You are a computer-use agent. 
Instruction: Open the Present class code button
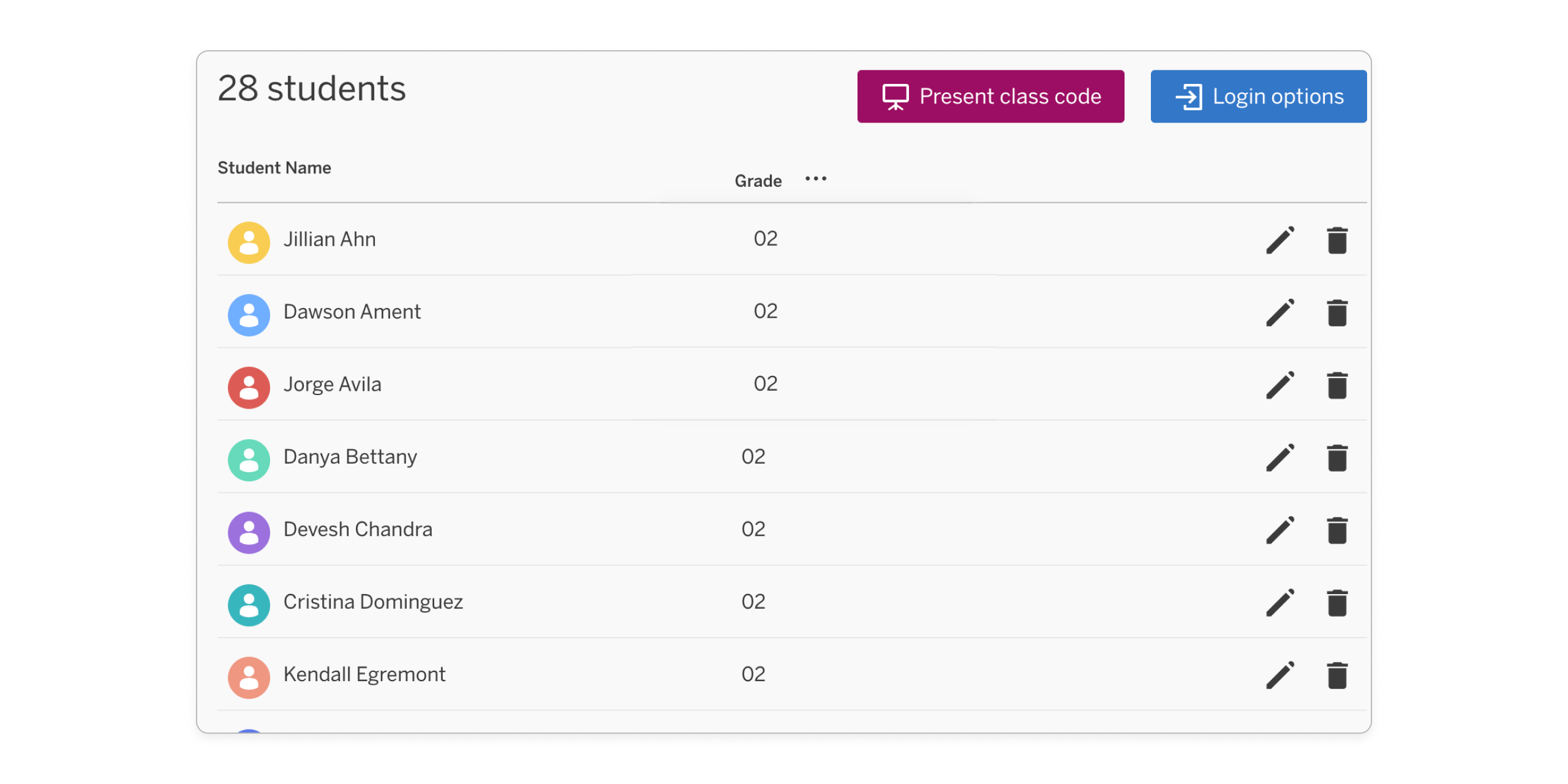coord(990,96)
